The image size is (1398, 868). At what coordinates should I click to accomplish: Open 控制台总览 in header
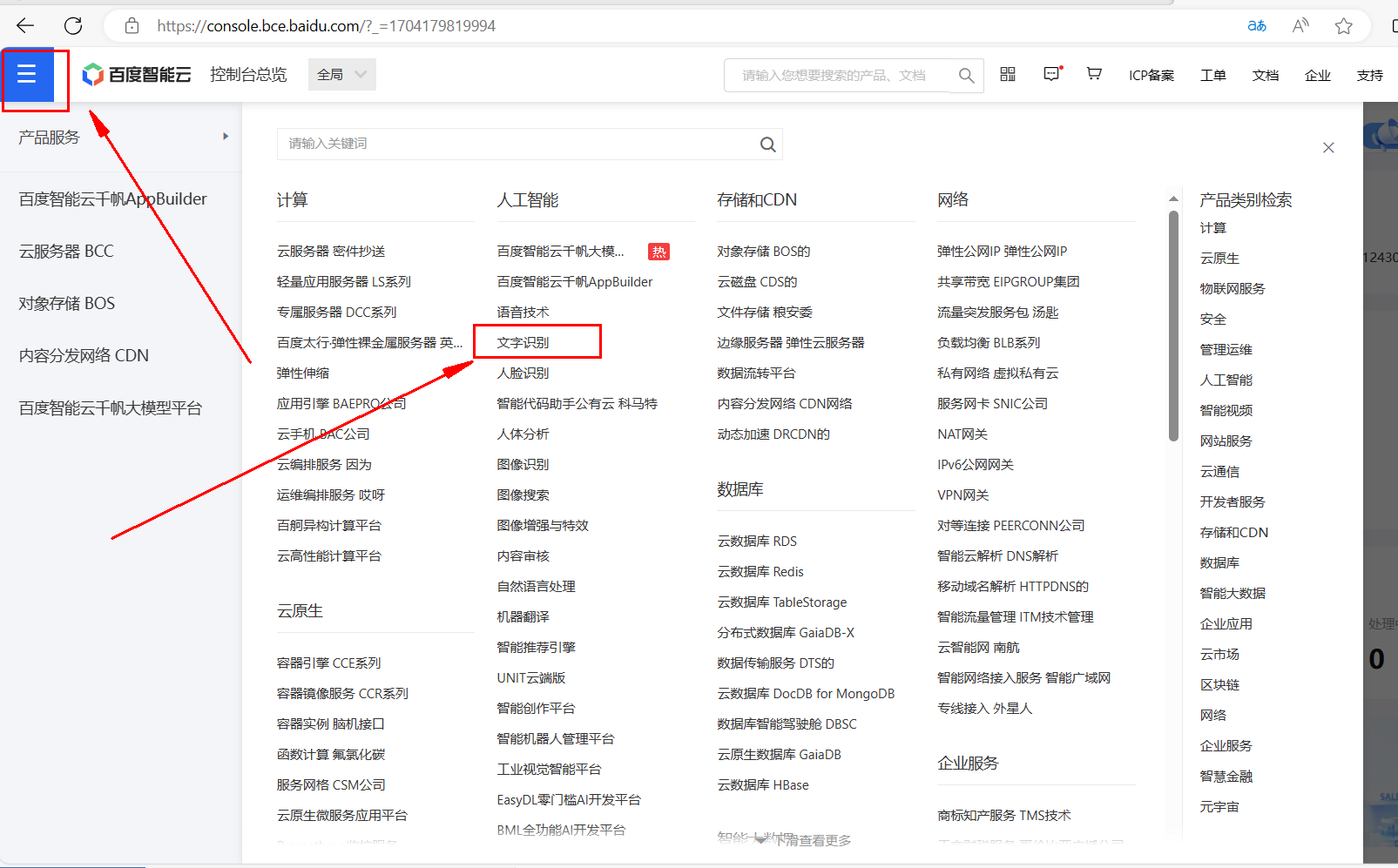click(248, 75)
